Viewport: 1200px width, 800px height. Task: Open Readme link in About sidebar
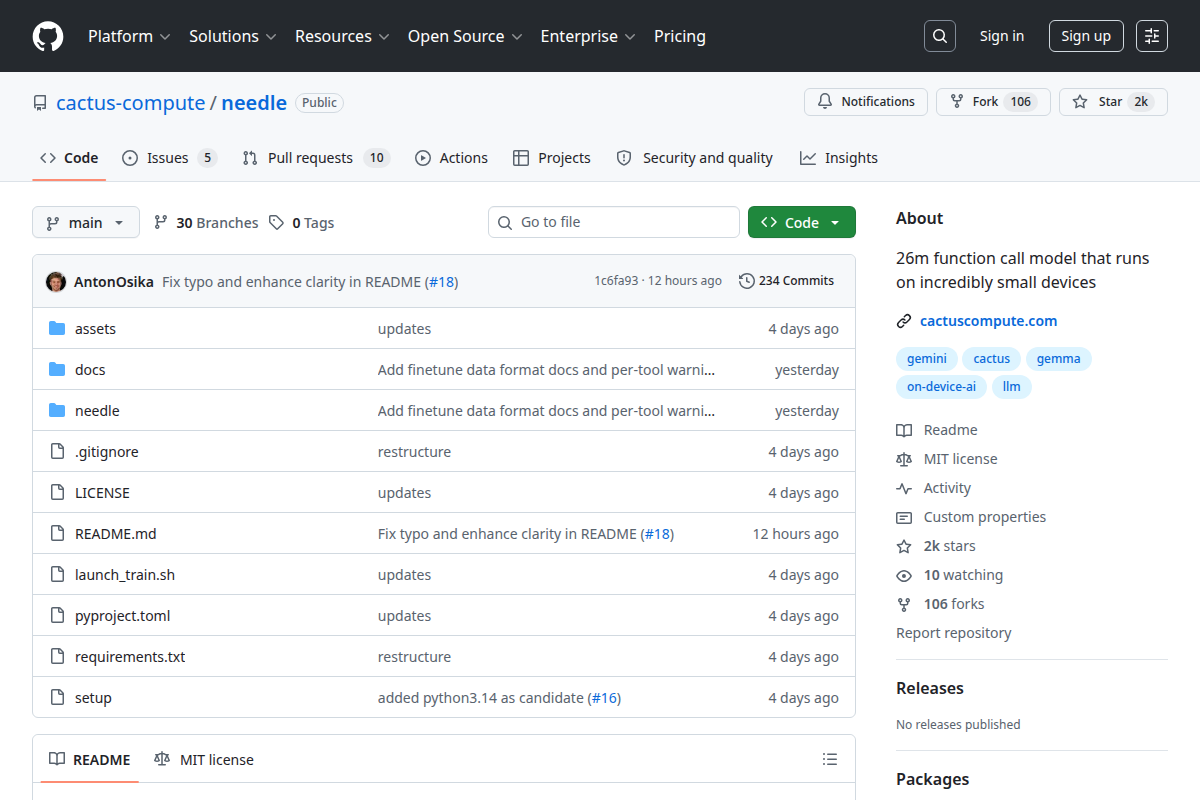click(937, 430)
